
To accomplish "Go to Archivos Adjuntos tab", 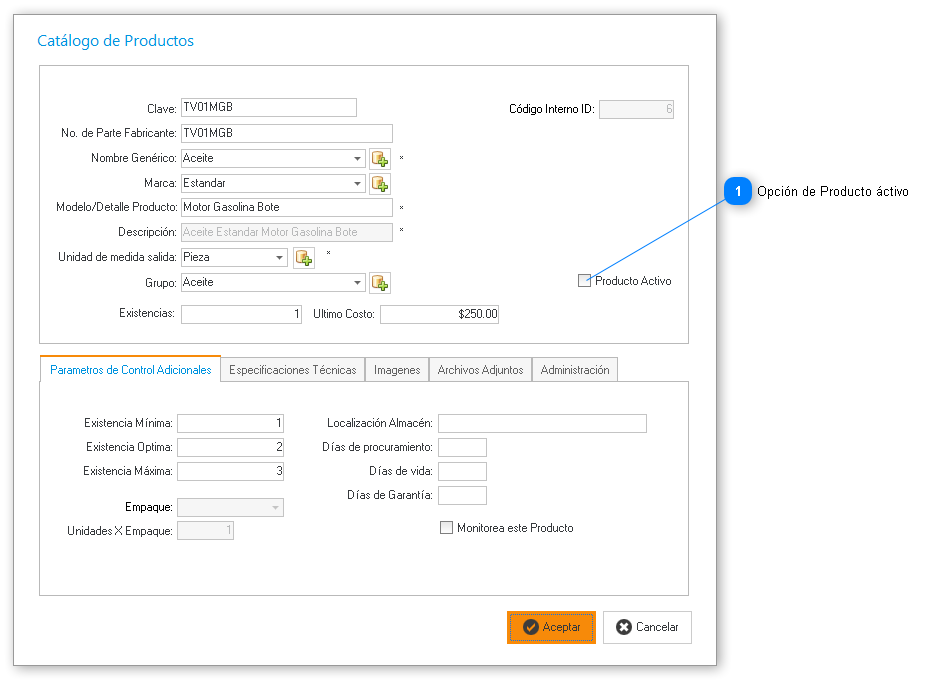I will pos(480,370).
